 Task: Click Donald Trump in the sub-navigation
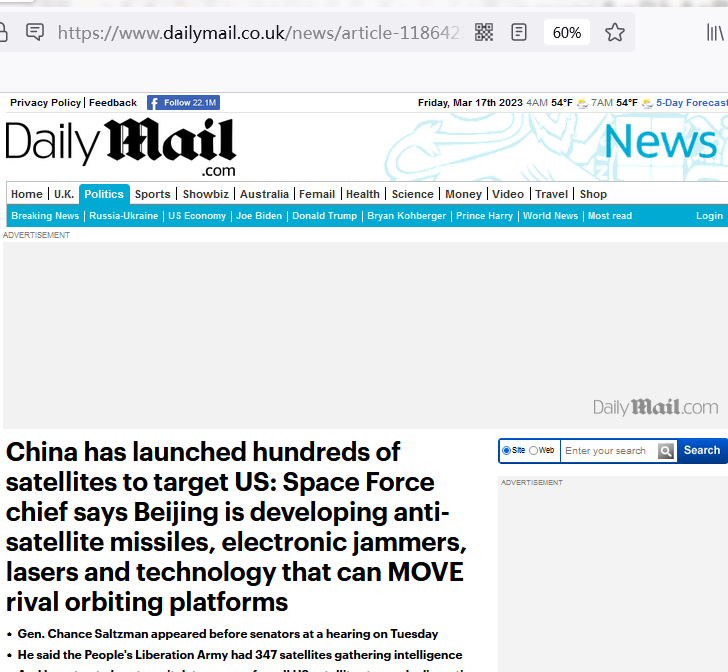coord(325,216)
